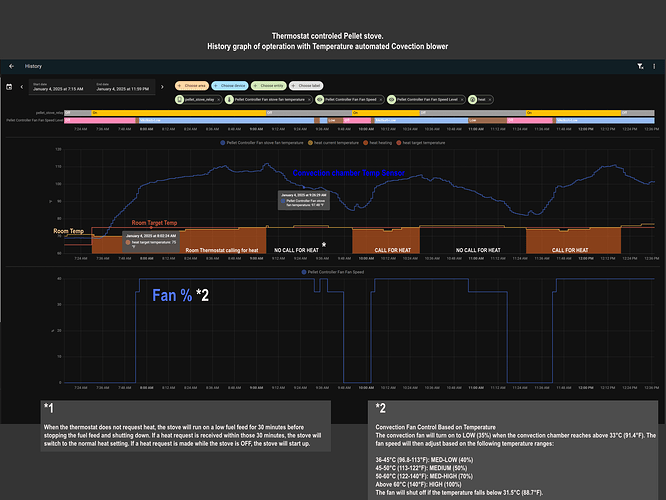Click the Start date field
Viewport: 666px width, 500px height.
click(x=60, y=87)
